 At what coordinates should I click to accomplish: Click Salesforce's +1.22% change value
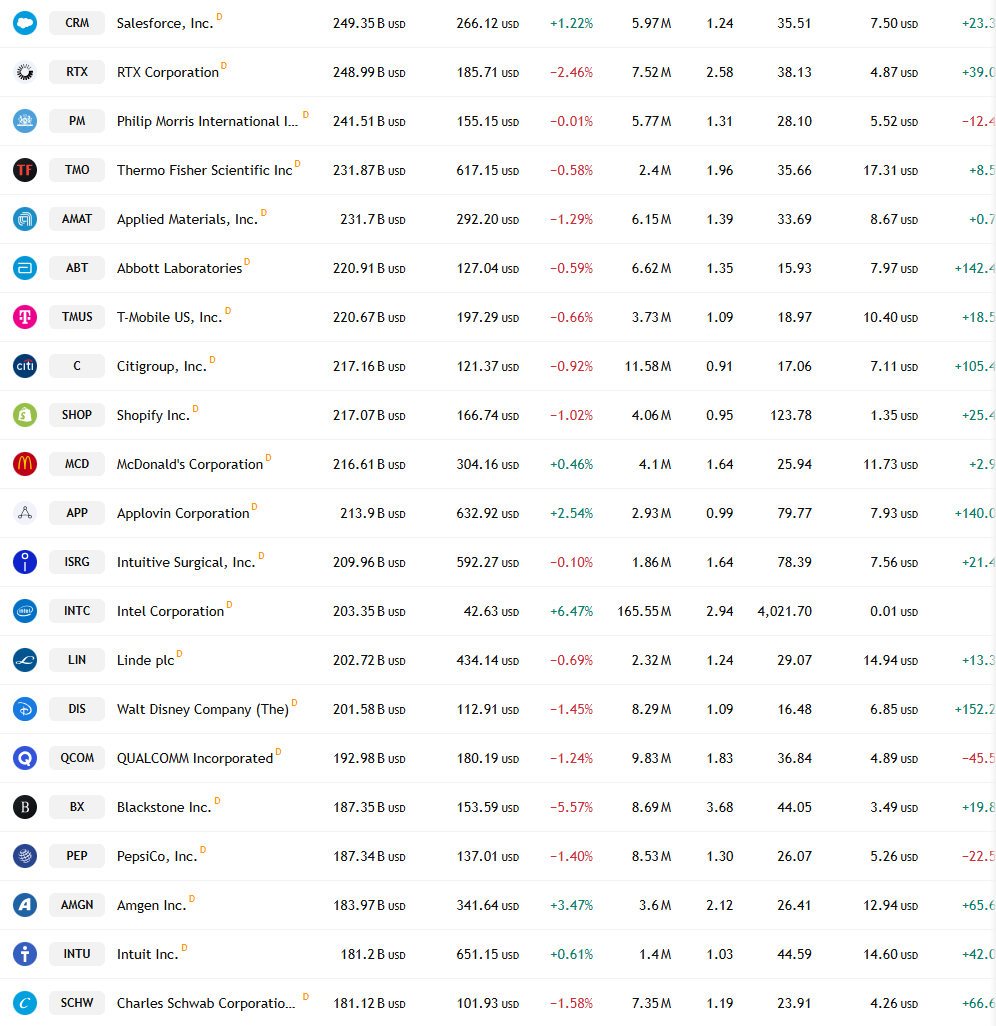571,24
